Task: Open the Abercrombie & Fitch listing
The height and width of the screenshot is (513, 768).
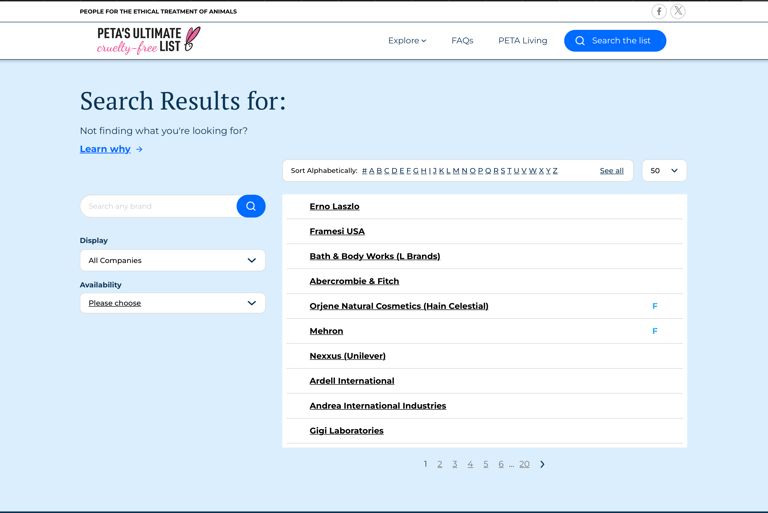Action: (x=354, y=281)
